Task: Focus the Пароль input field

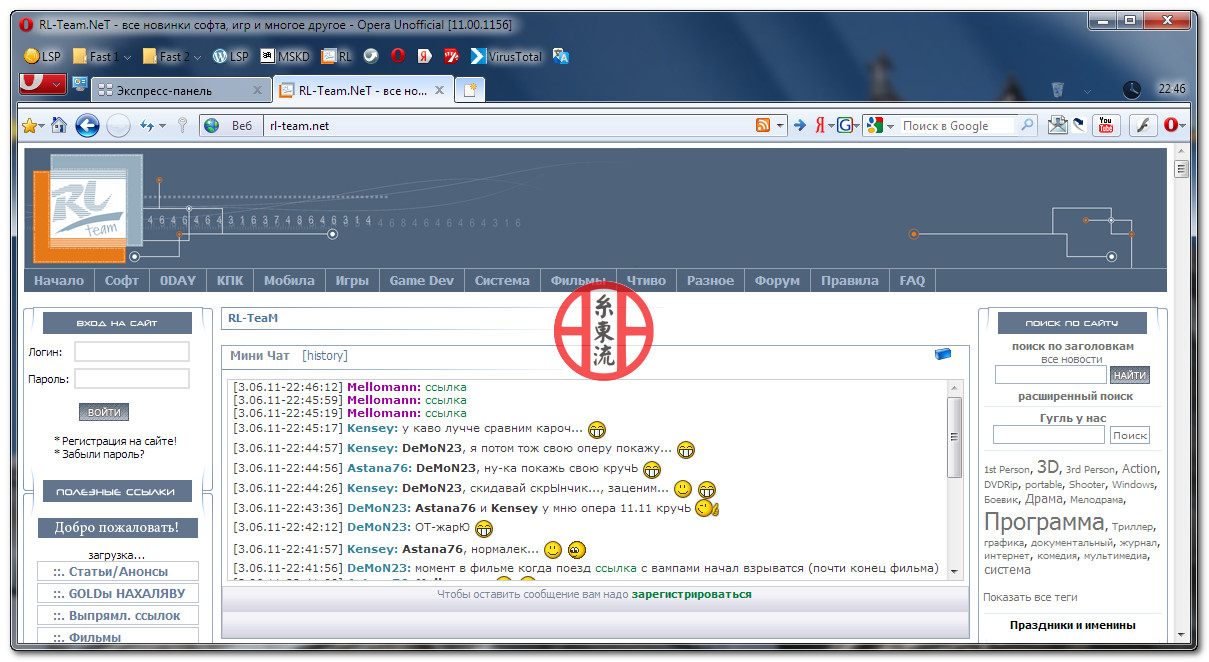Action: pyautogui.click(x=132, y=379)
